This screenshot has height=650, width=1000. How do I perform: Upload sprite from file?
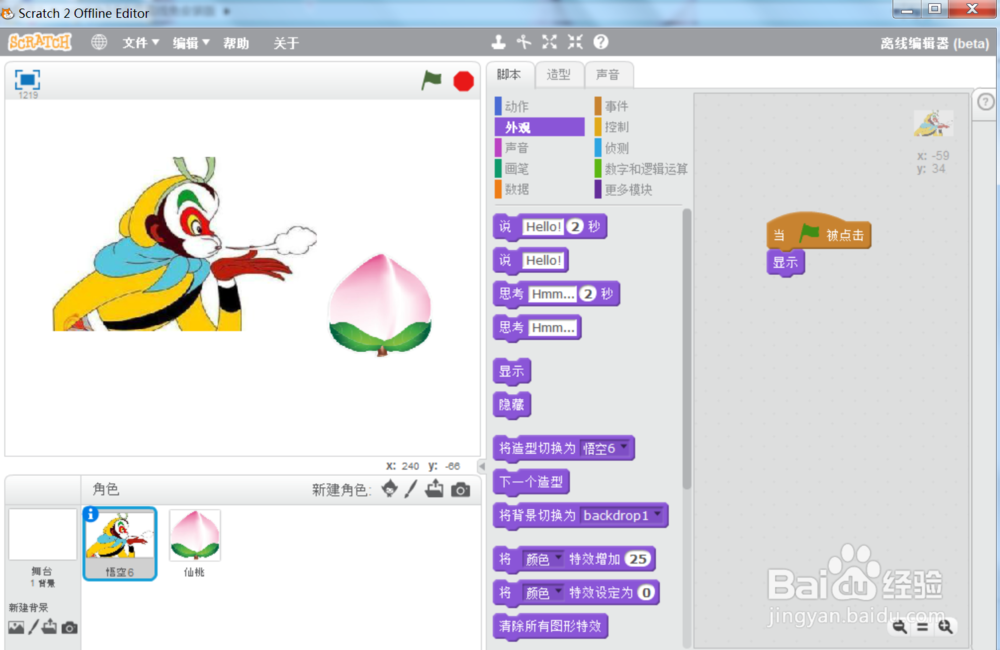tap(435, 489)
